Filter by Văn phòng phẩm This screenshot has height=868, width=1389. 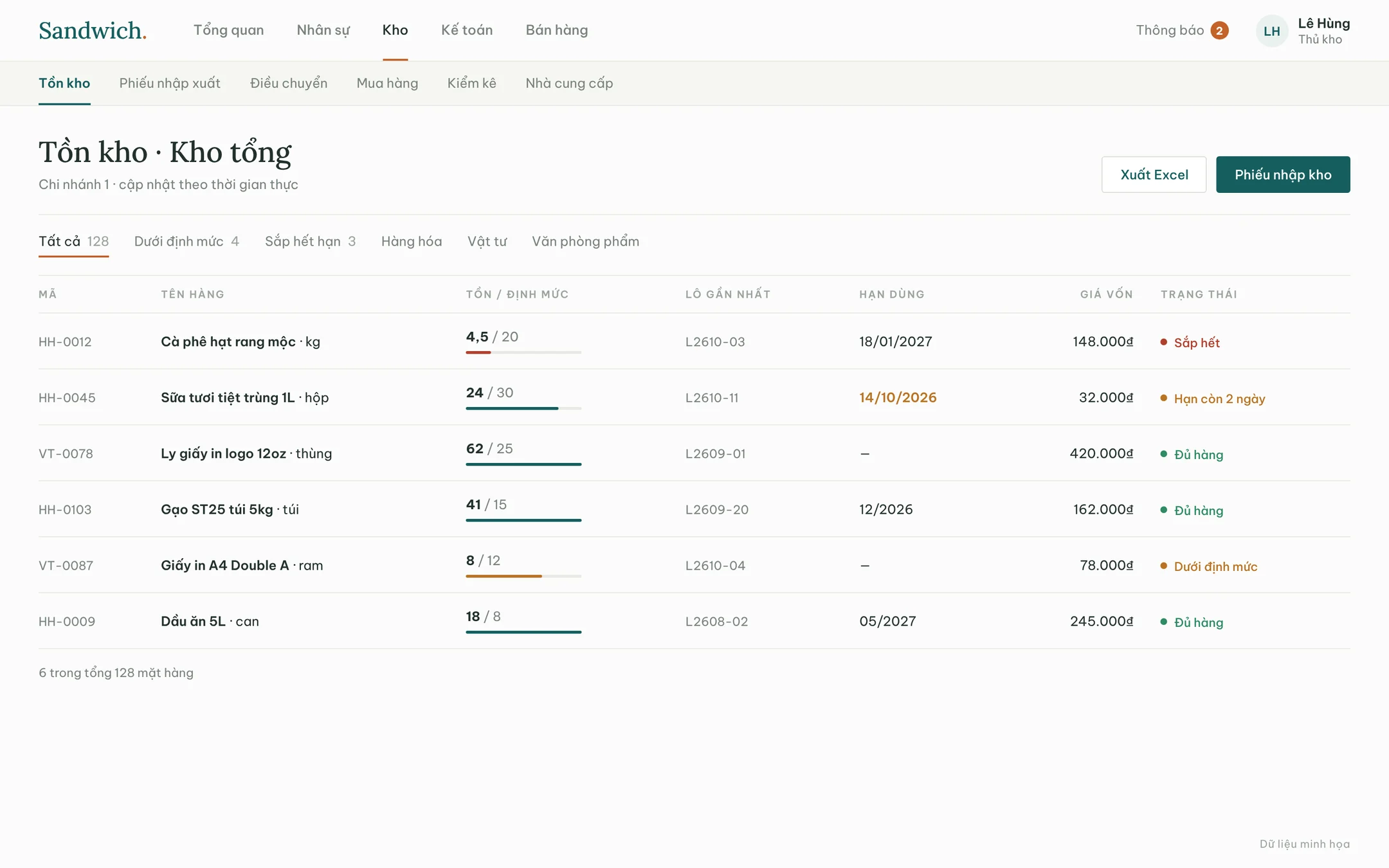585,241
